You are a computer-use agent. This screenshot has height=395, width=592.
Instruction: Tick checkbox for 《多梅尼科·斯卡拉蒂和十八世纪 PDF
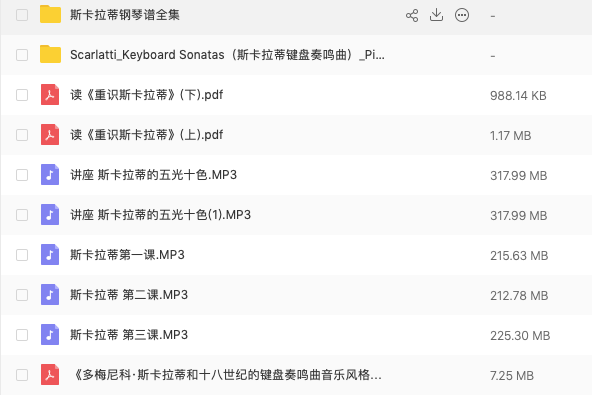[x=22, y=375]
